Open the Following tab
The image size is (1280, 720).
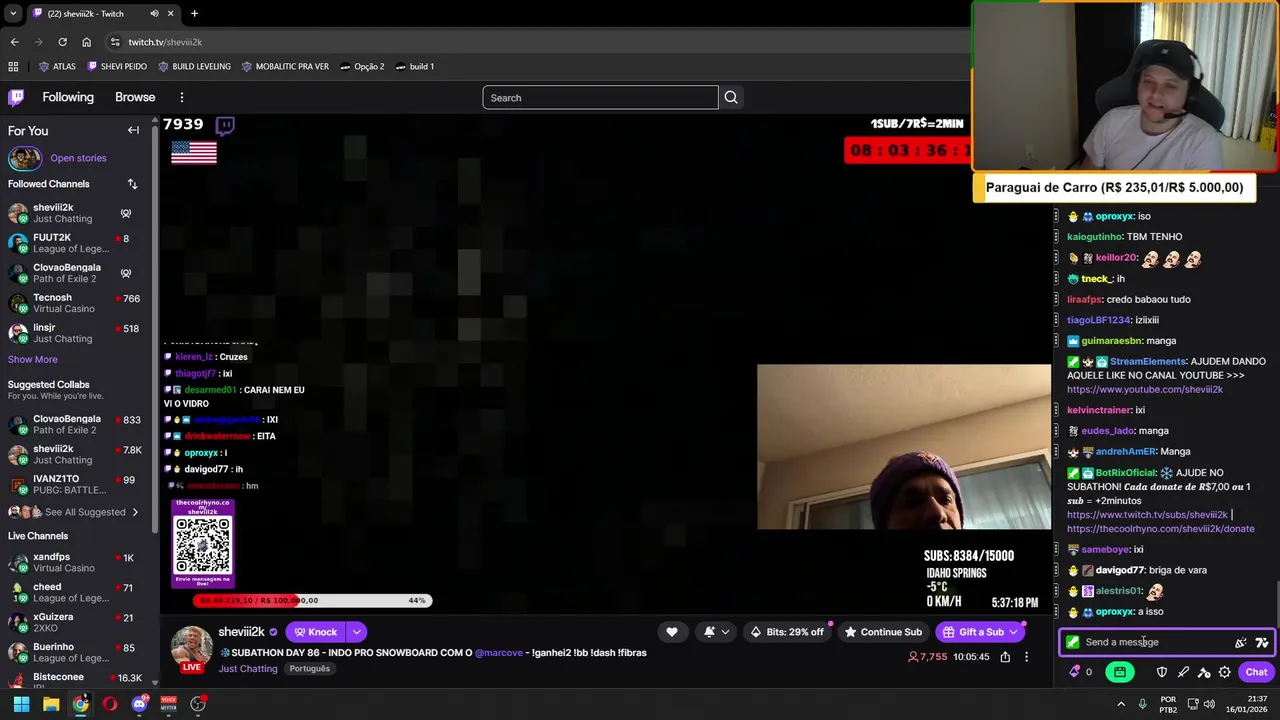pyautogui.click(x=68, y=97)
